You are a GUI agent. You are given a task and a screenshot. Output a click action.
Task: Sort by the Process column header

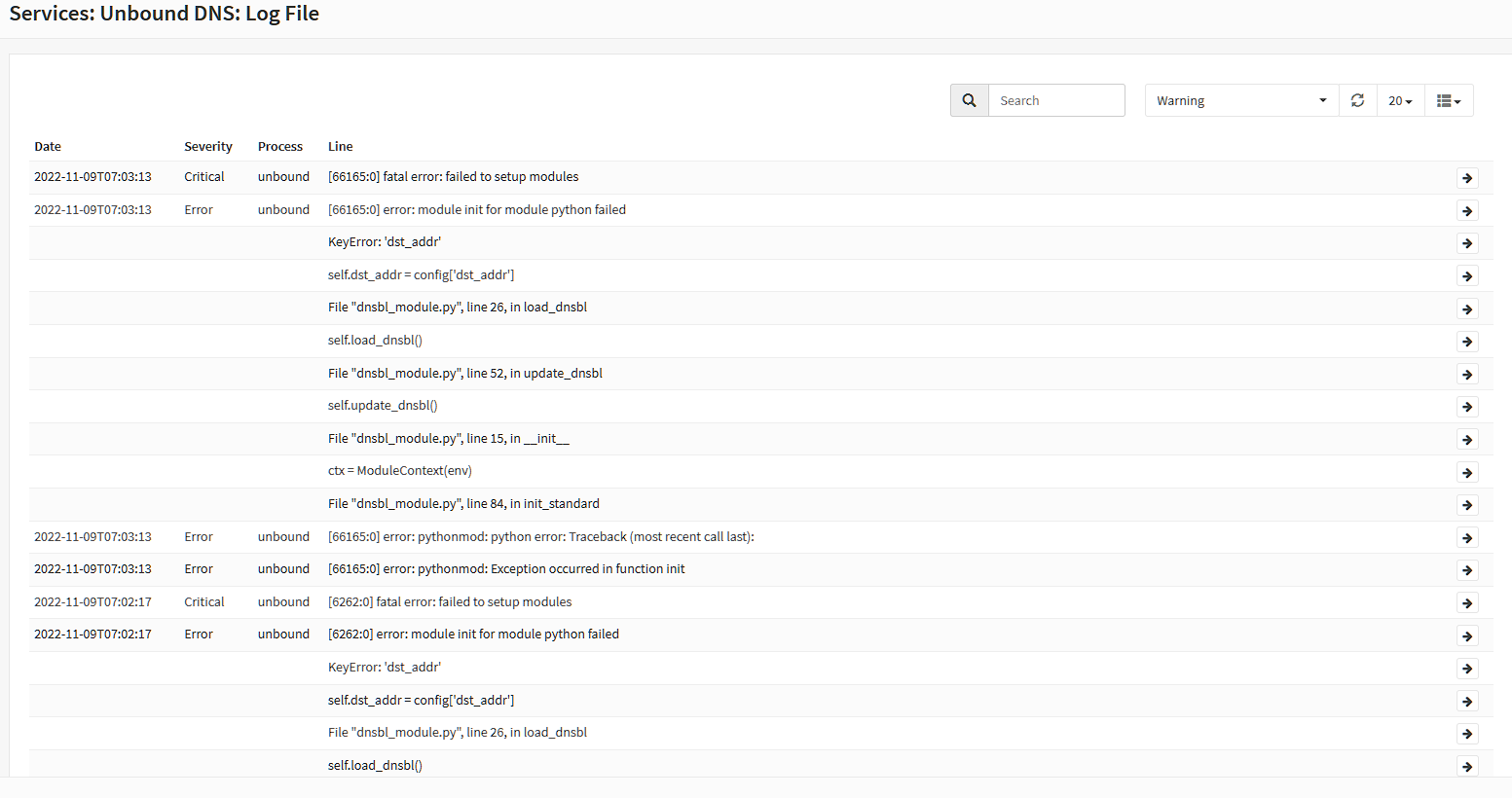[279, 146]
